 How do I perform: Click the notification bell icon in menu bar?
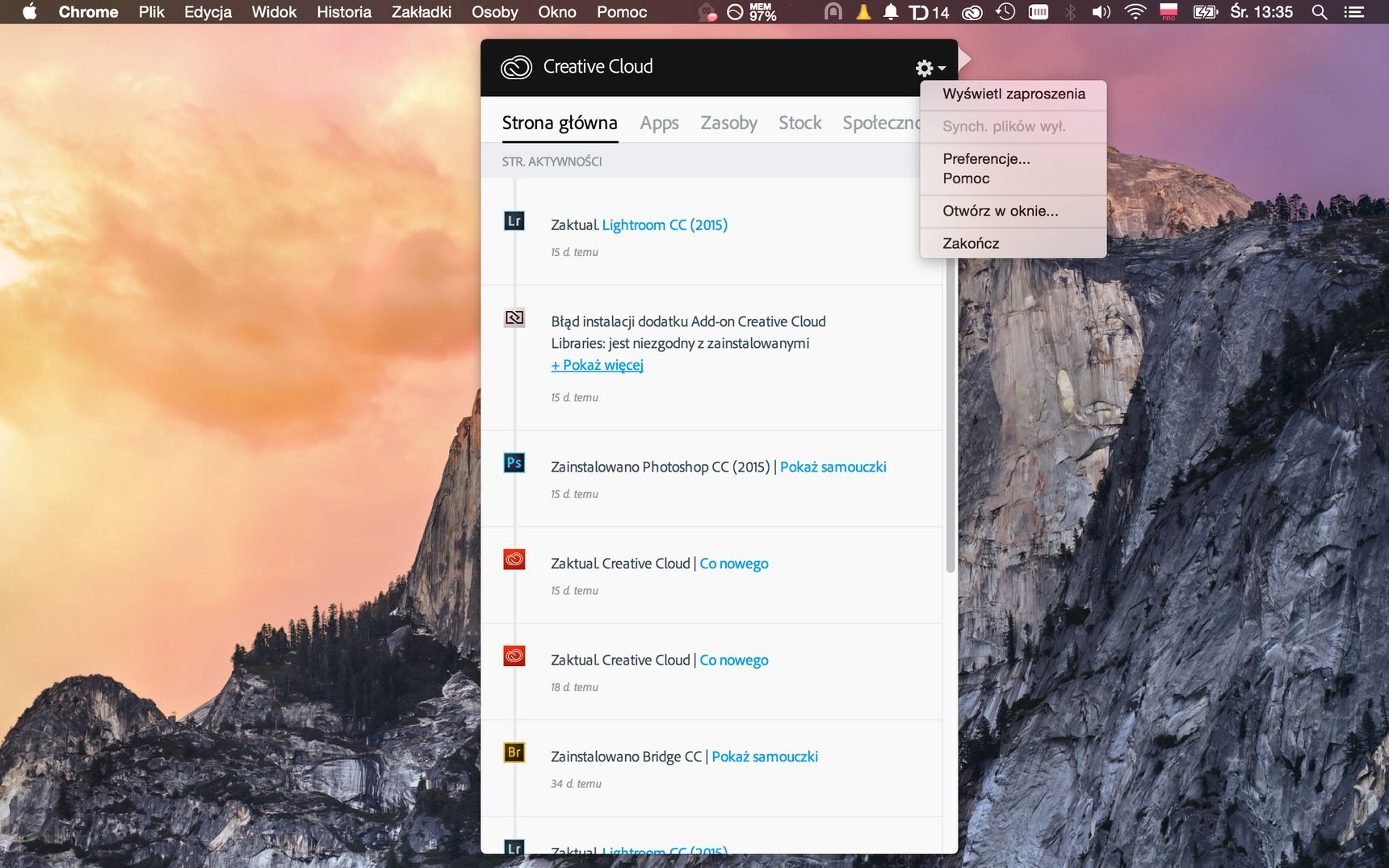pos(891,12)
